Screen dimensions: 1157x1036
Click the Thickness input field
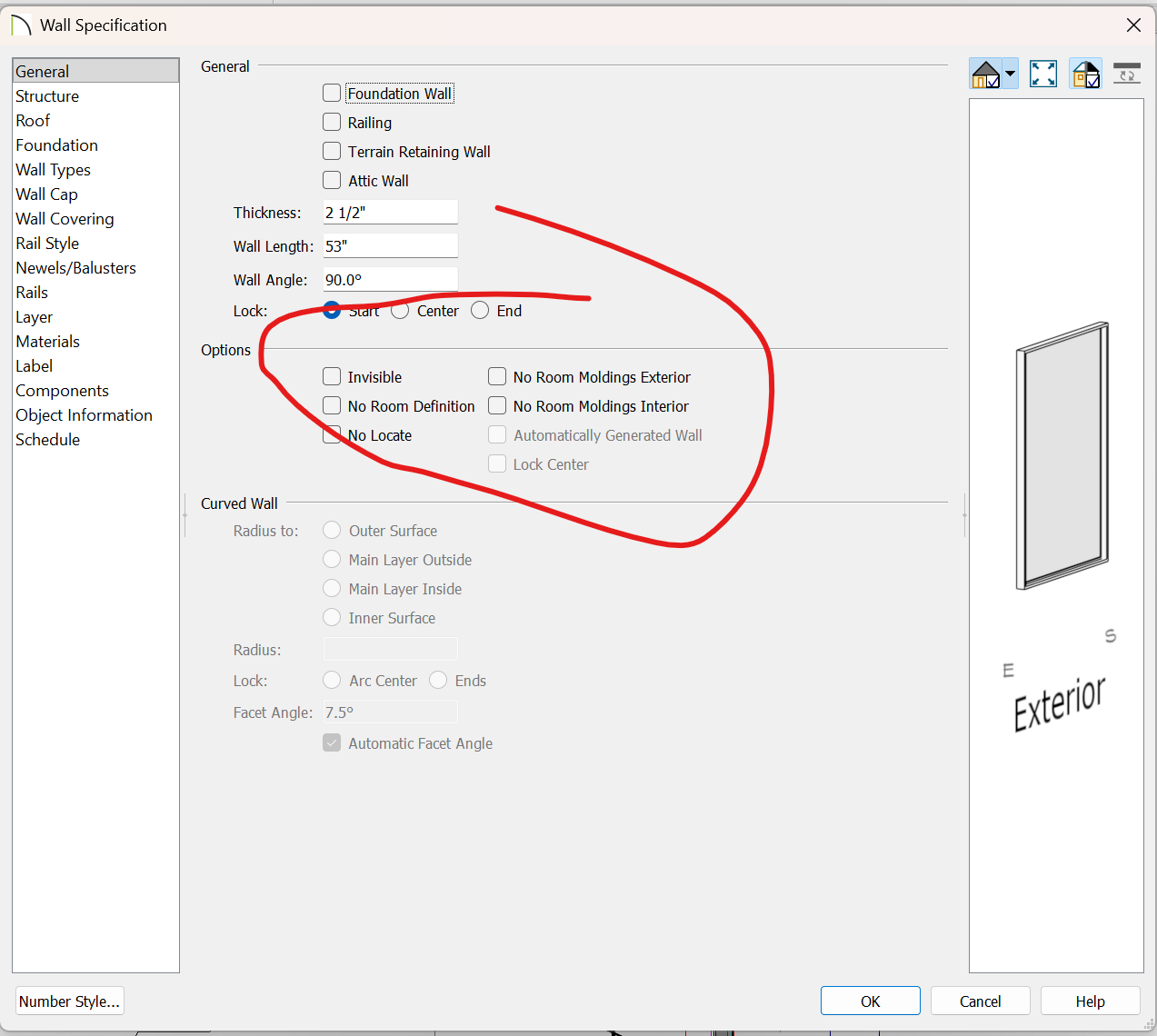tap(390, 213)
